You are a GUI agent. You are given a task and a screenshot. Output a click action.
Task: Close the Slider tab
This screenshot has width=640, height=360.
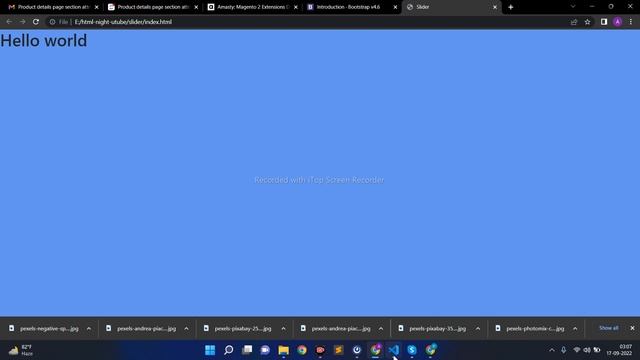coord(495,7)
